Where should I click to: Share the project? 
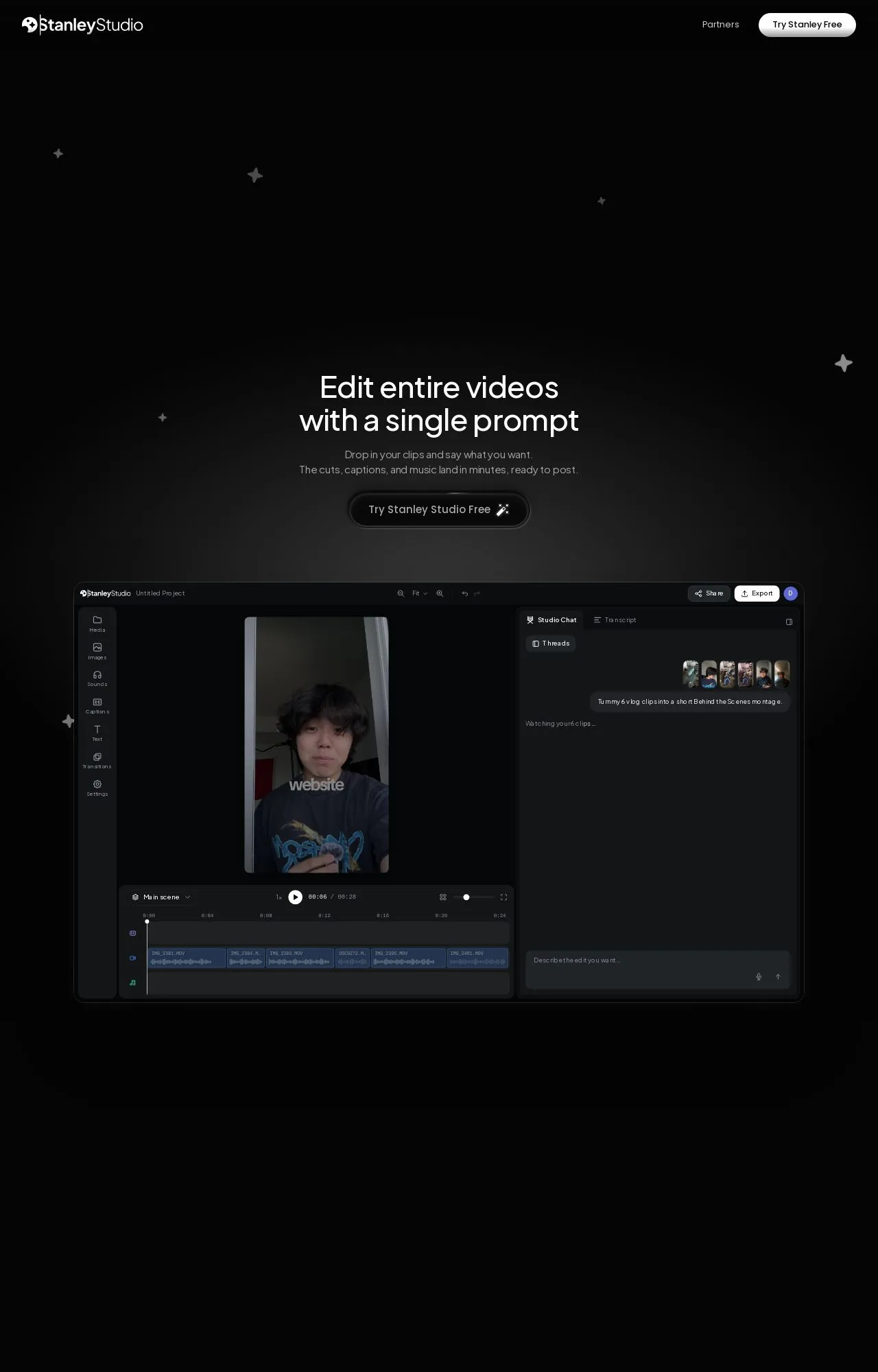pos(709,593)
